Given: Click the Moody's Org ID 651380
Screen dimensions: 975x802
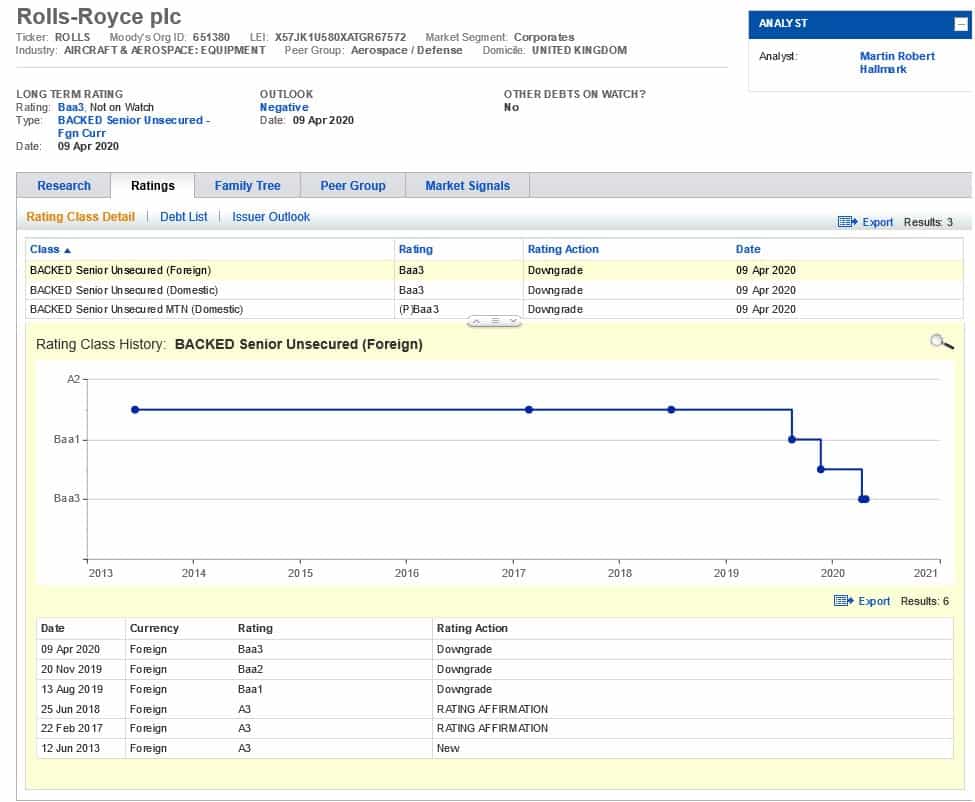Looking at the screenshot, I should [x=211, y=37].
